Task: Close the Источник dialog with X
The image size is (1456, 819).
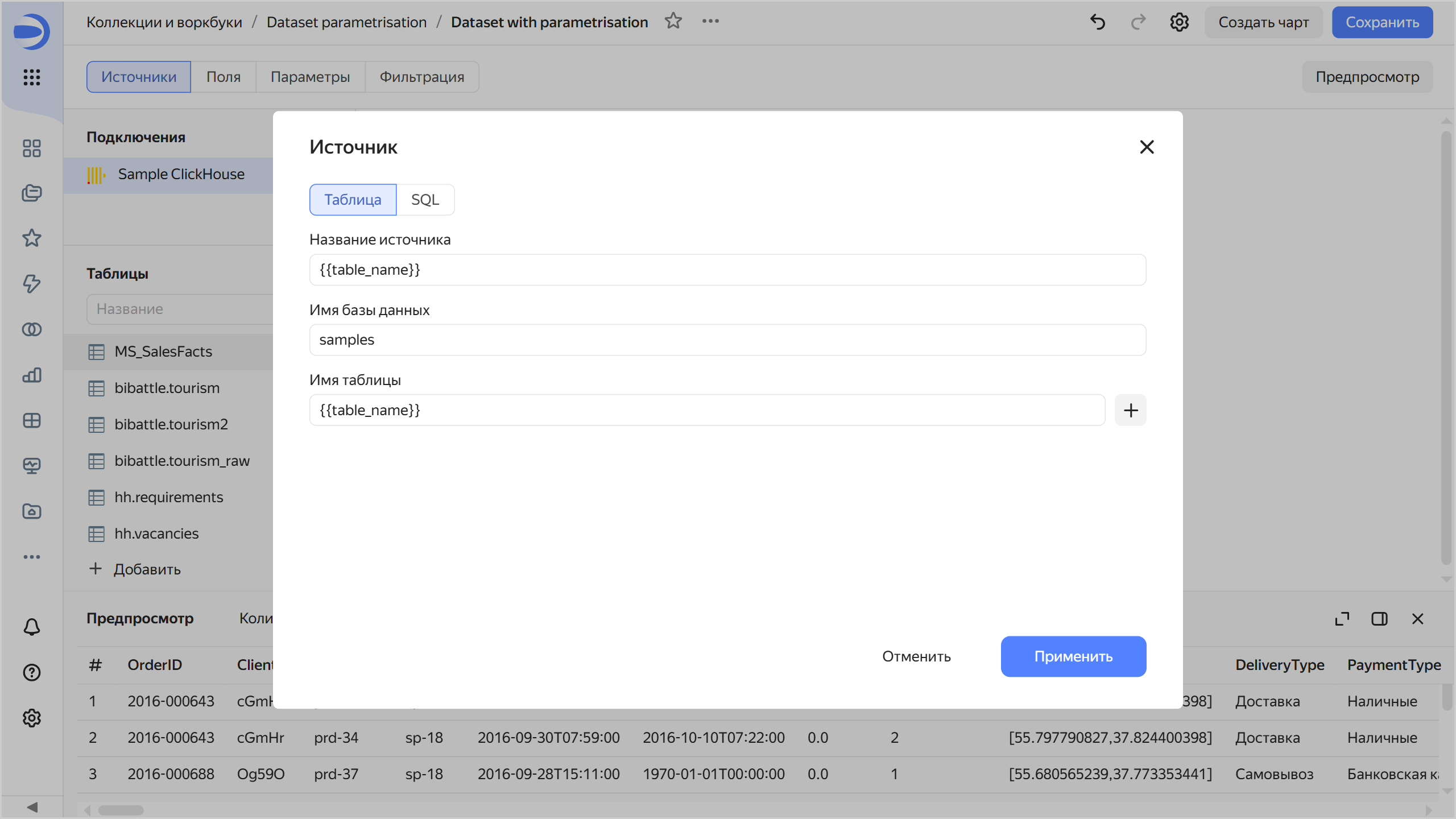Action: click(1147, 147)
